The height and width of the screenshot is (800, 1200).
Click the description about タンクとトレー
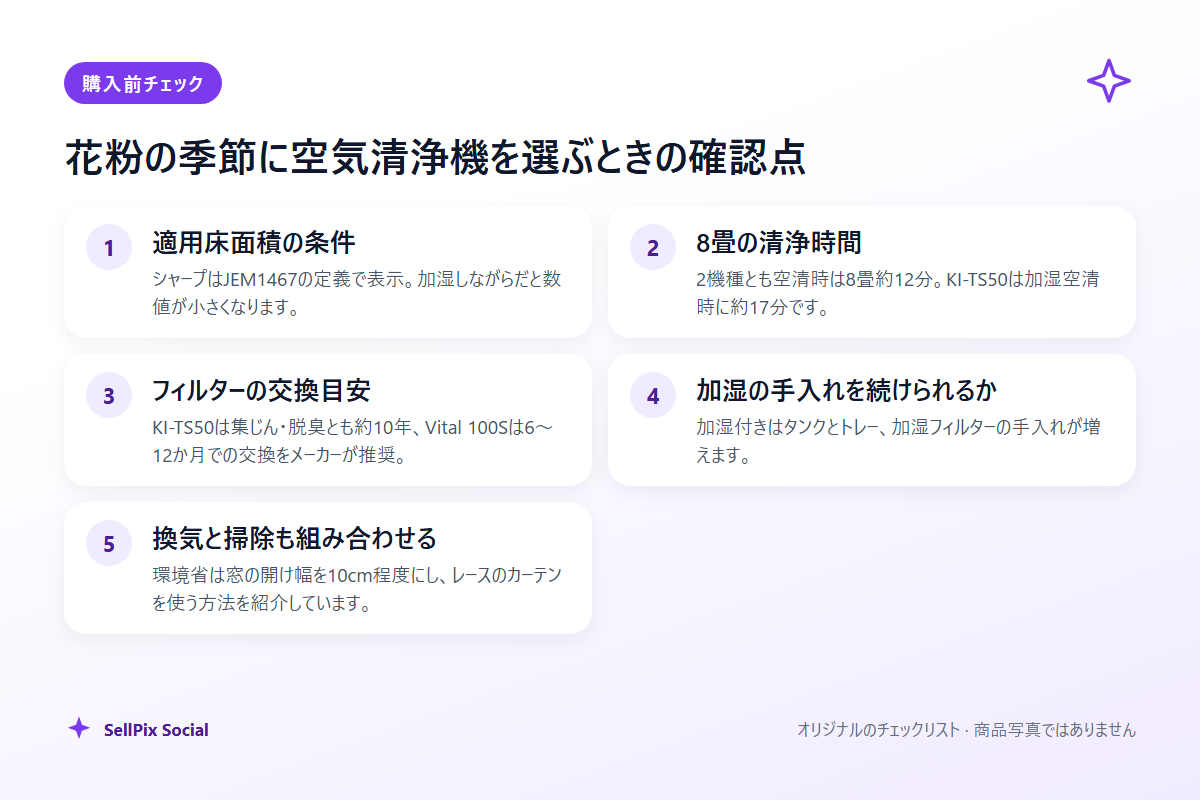click(x=899, y=440)
